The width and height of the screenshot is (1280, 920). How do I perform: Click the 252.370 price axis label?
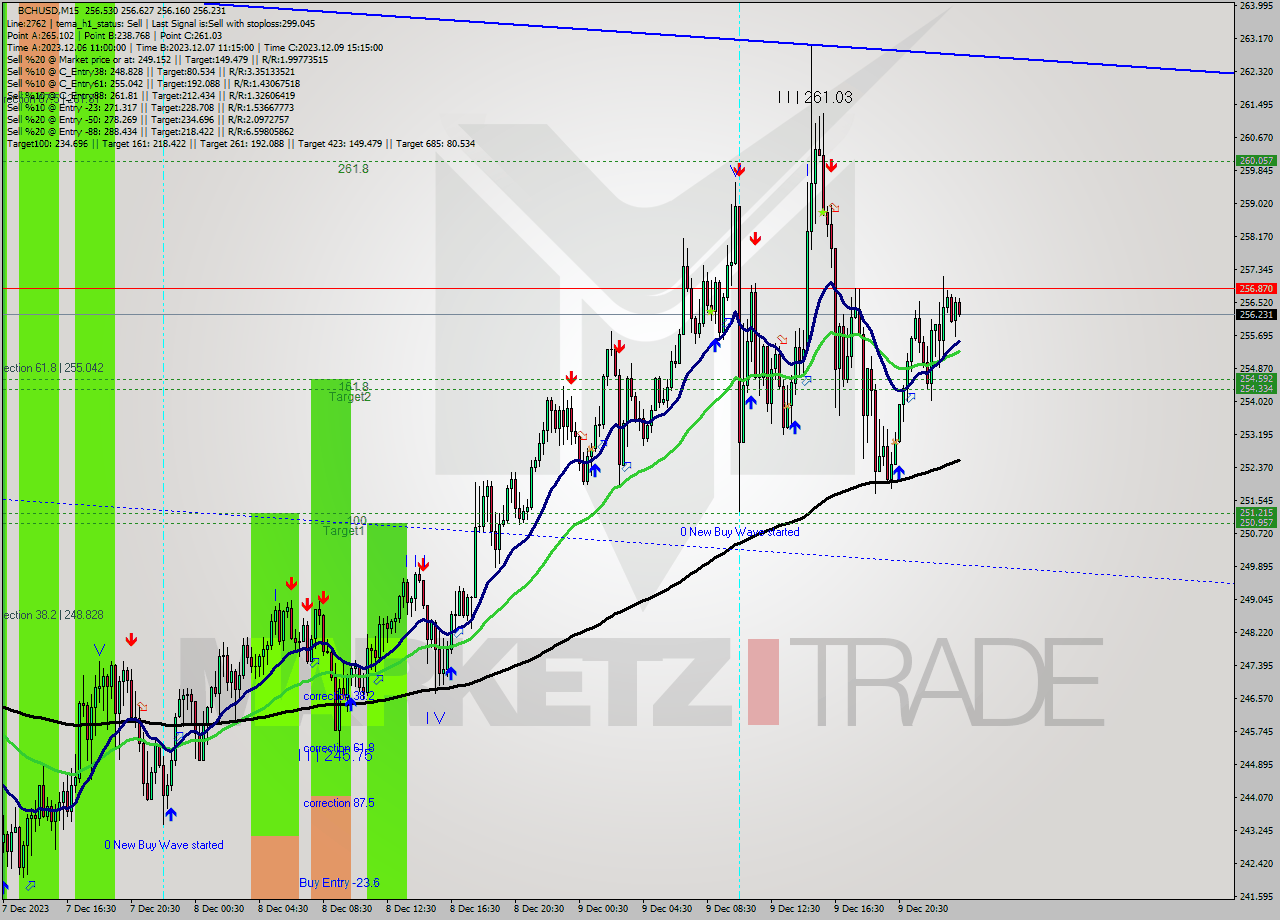coord(1256,468)
